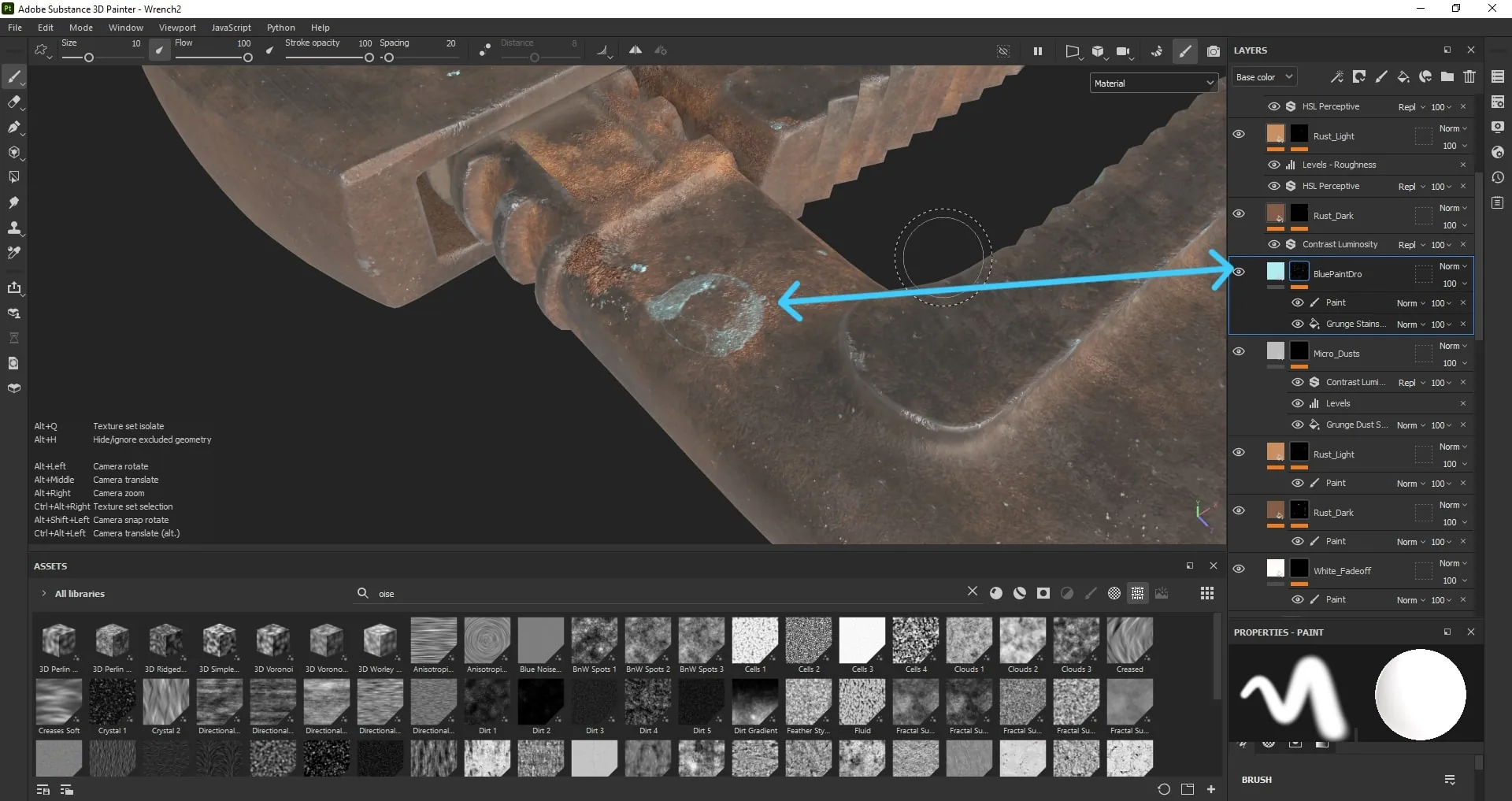Image resolution: width=1512 pixels, height=801 pixels.
Task: Remove the Grunge Stains effect
Action: tap(1463, 324)
